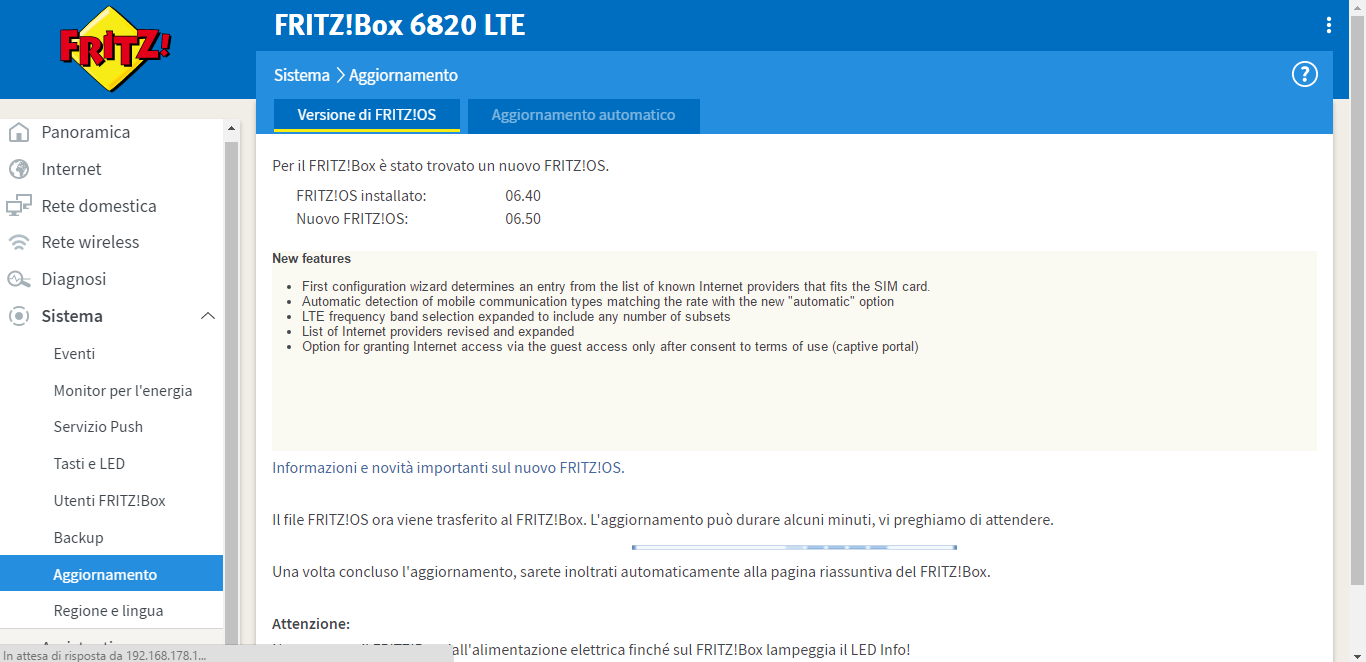Collapse the Sistema menu chevron

click(208, 316)
